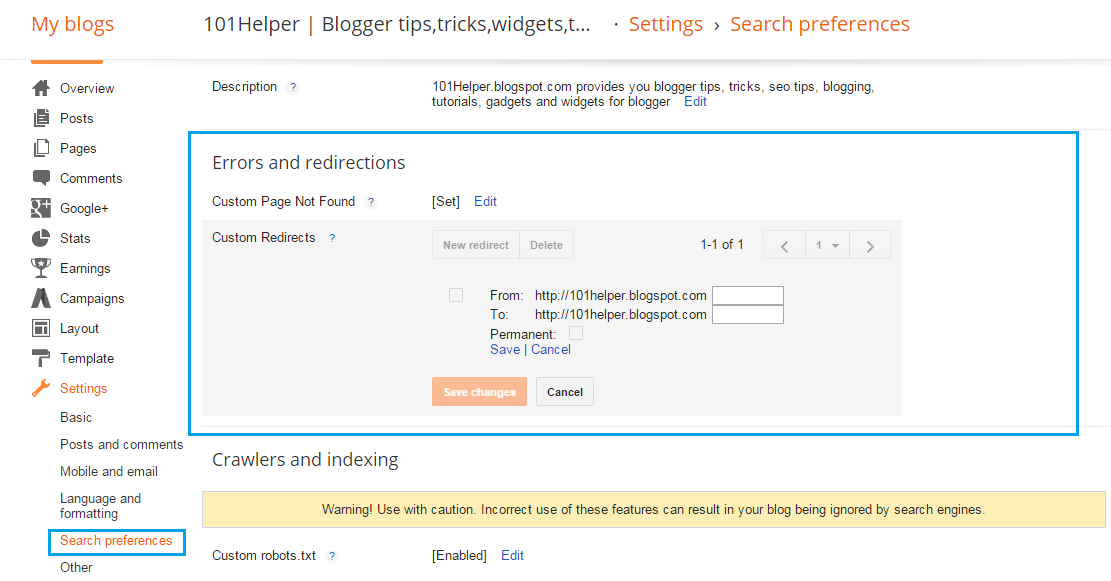
Task: Click the Google+ icon in sidebar
Action: [41, 208]
